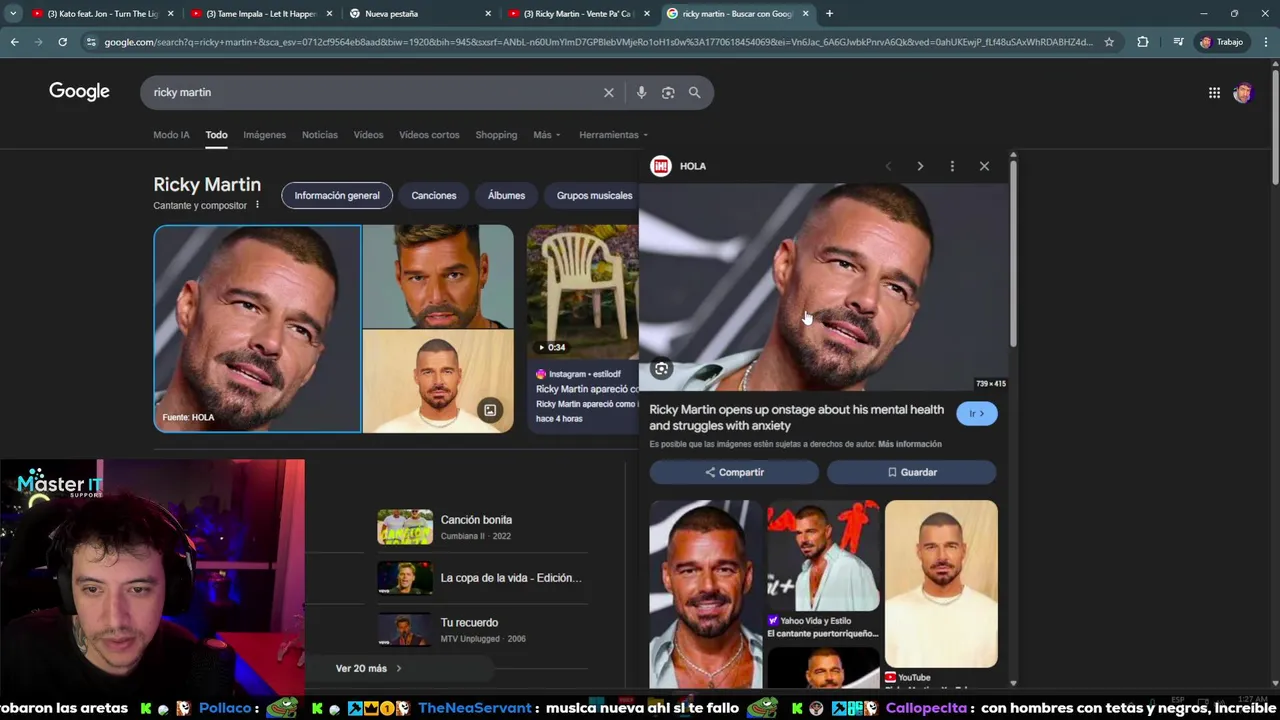The width and height of the screenshot is (1280, 720).
Task: Open the Chrome three-dot menu
Action: point(1266,42)
